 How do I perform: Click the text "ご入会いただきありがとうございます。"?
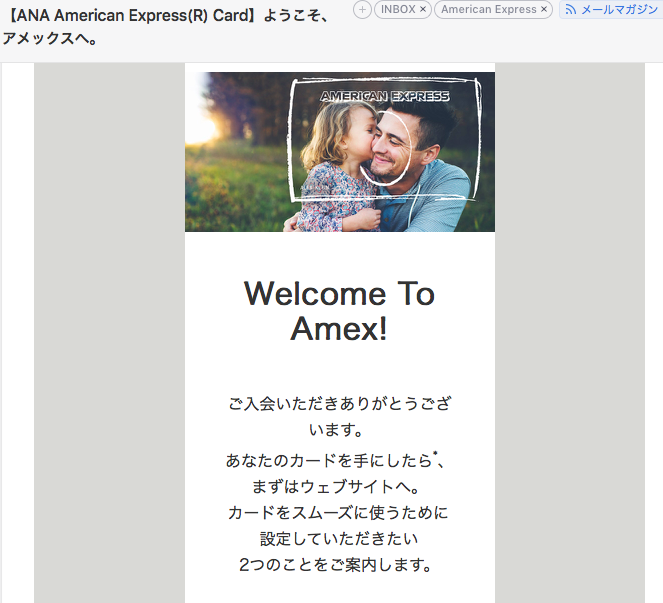click(340, 417)
